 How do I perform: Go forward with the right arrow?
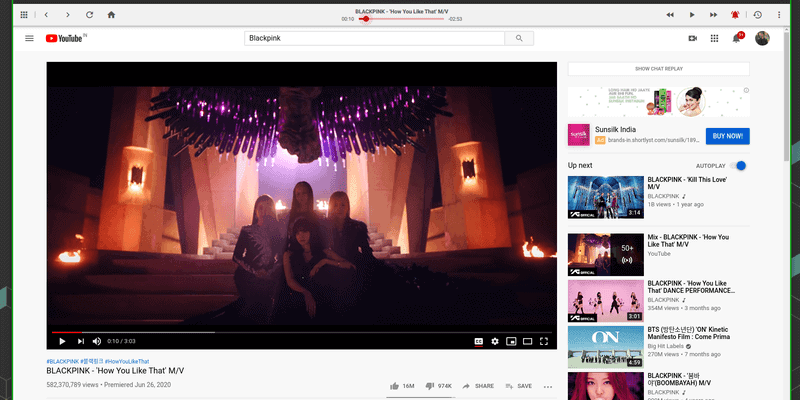click(x=67, y=15)
